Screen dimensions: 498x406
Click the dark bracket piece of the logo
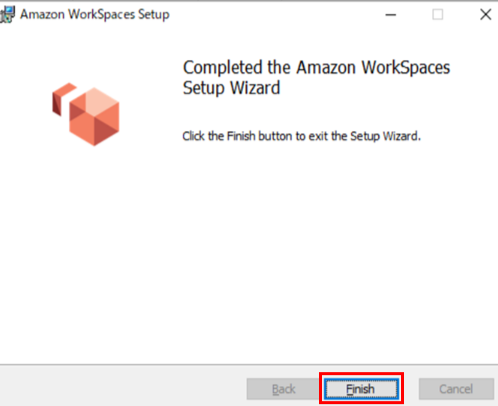(x=63, y=99)
